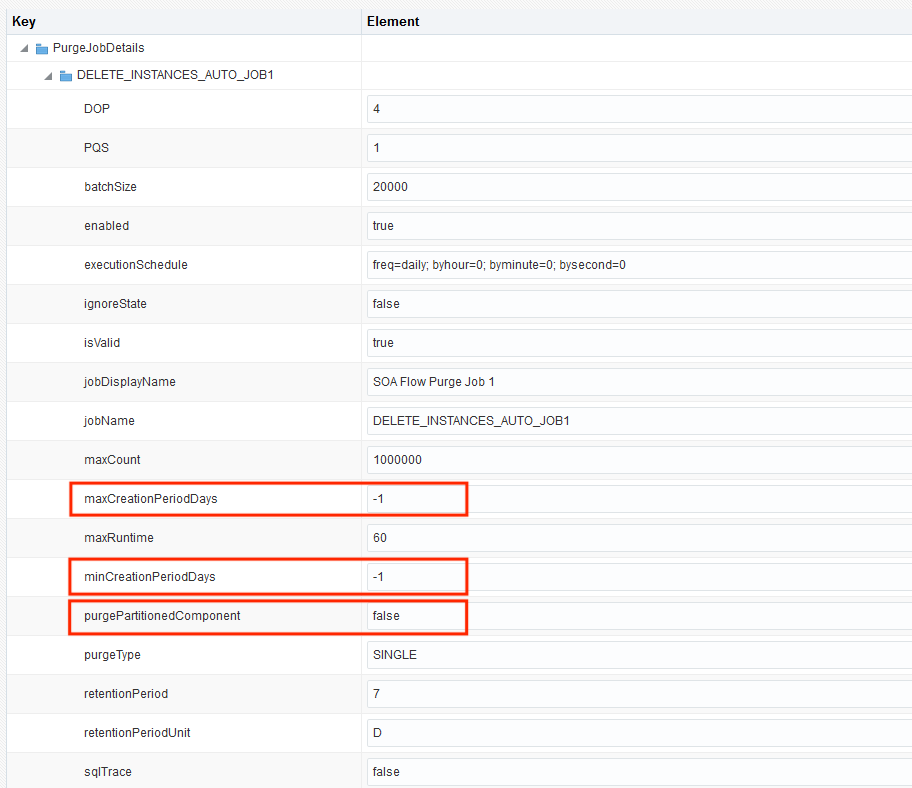This screenshot has height=788, width=912.
Task: Expand the PurgeJobDetails disclosure arrow
Action: tap(22, 47)
